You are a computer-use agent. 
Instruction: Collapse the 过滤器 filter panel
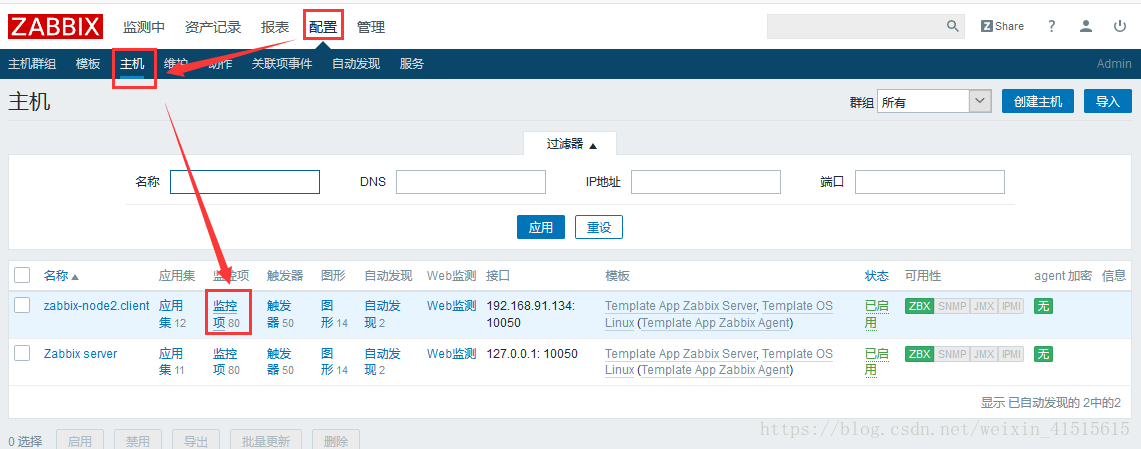571,144
